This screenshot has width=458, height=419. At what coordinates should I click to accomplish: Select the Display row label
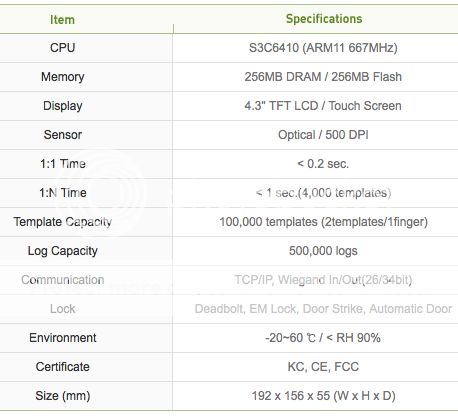coord(62,106)
